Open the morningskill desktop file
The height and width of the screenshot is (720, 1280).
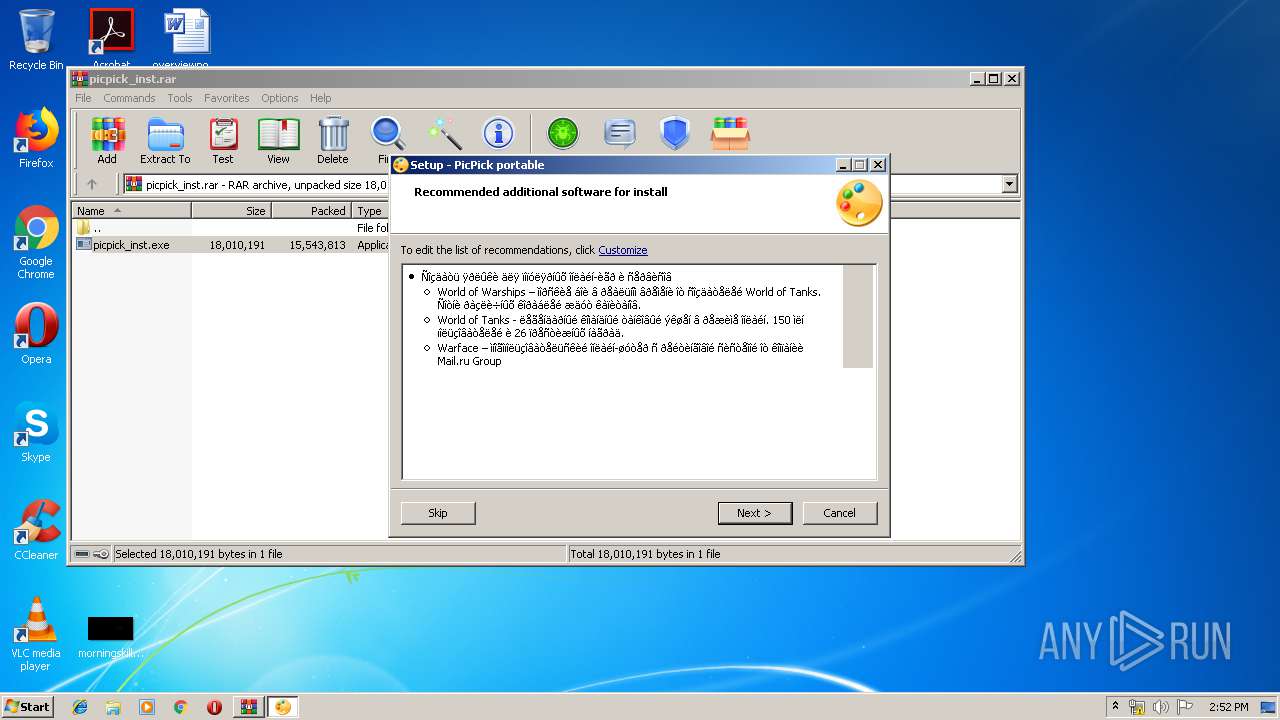110,636
